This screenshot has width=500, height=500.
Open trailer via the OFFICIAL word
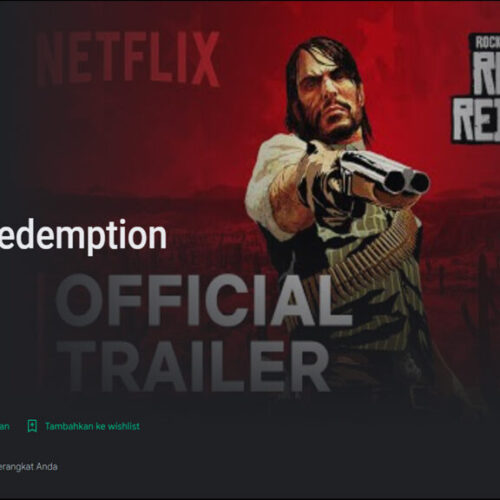[x=204, y=300]
